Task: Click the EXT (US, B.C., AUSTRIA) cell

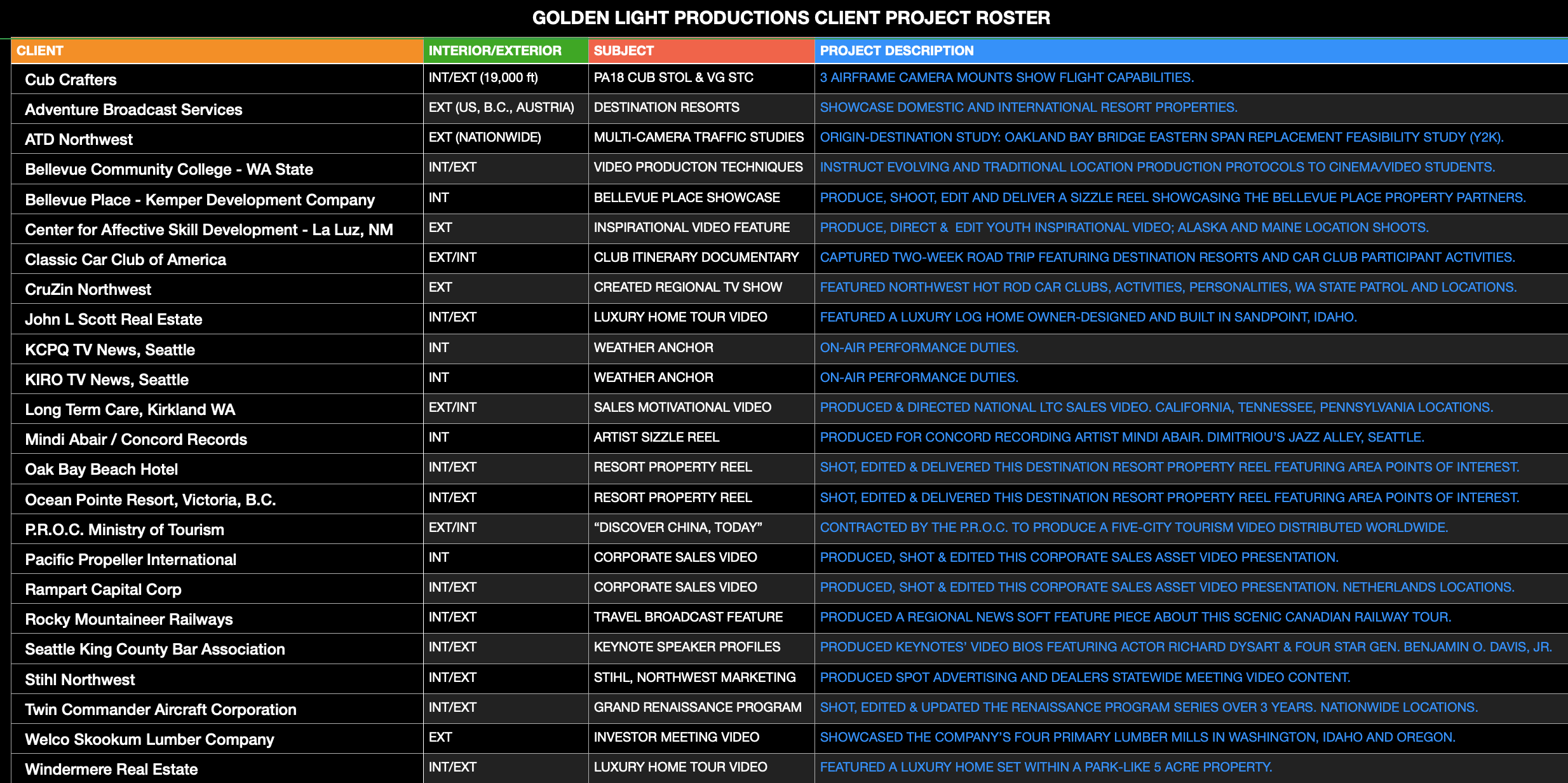Action: pos(501,107)
